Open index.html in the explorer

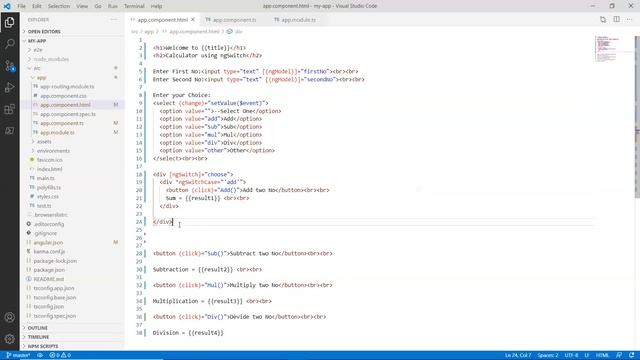tap(49, 169)
